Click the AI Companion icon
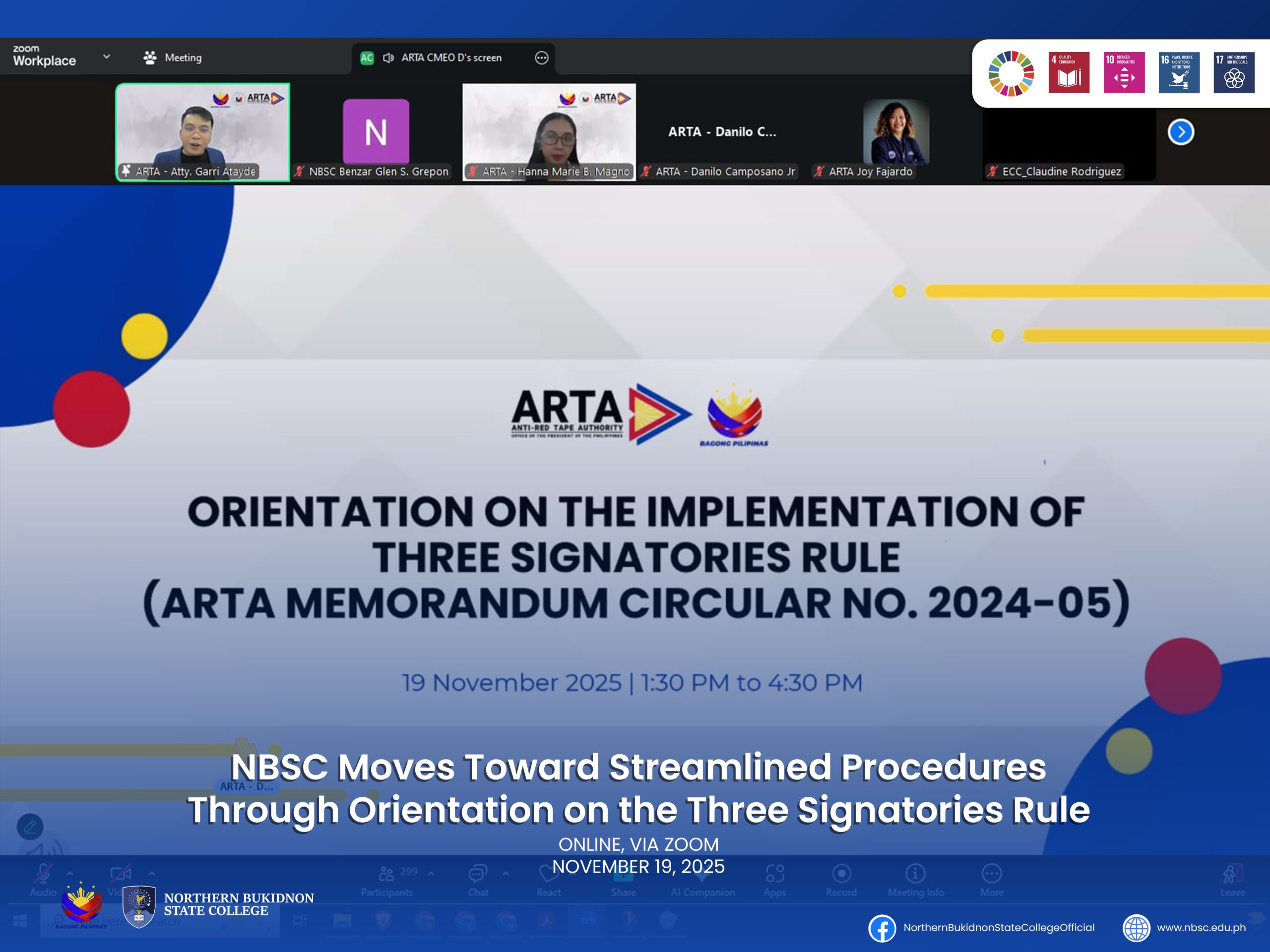The image size is (1270, 952). coord(702,877)
